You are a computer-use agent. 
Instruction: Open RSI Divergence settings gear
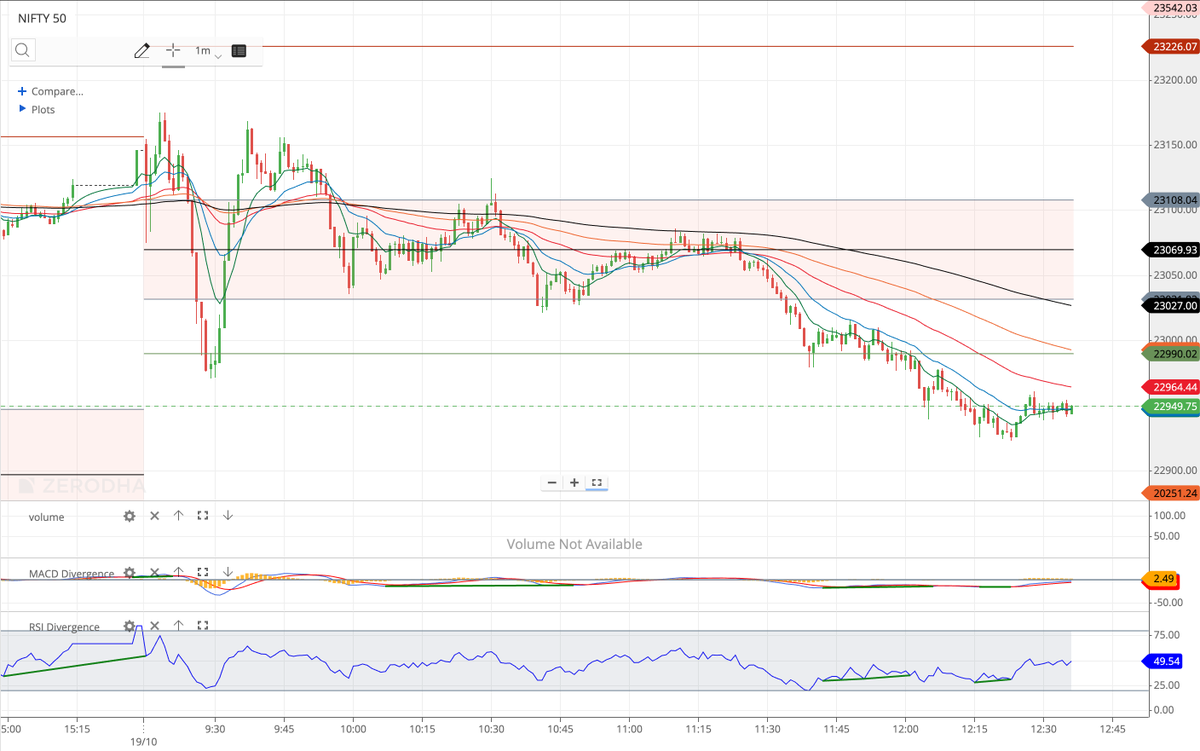(129, 626)
